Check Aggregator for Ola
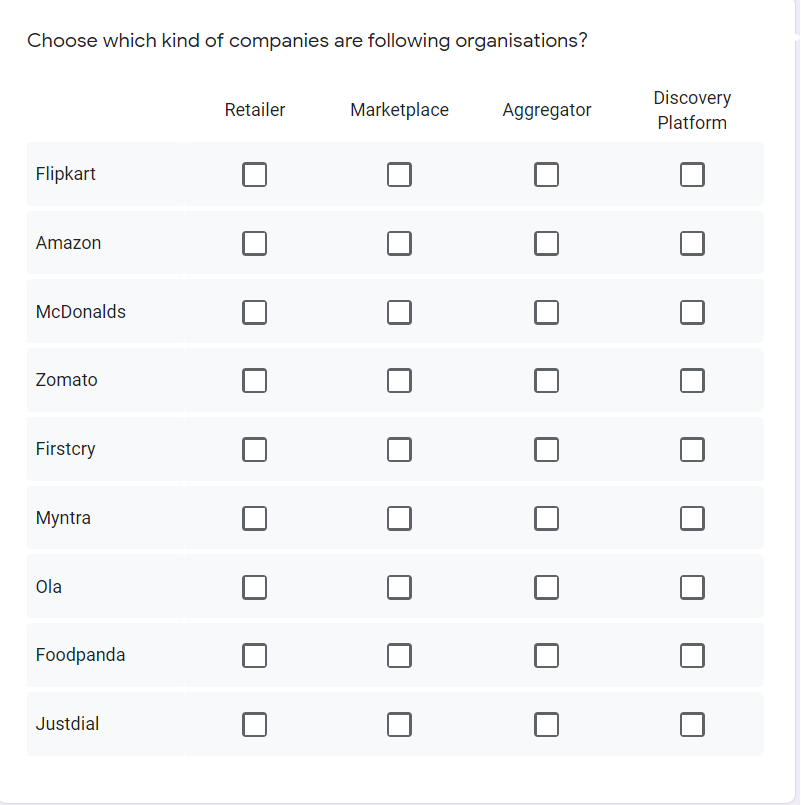801x805 pixels. (x=546, y=587)
